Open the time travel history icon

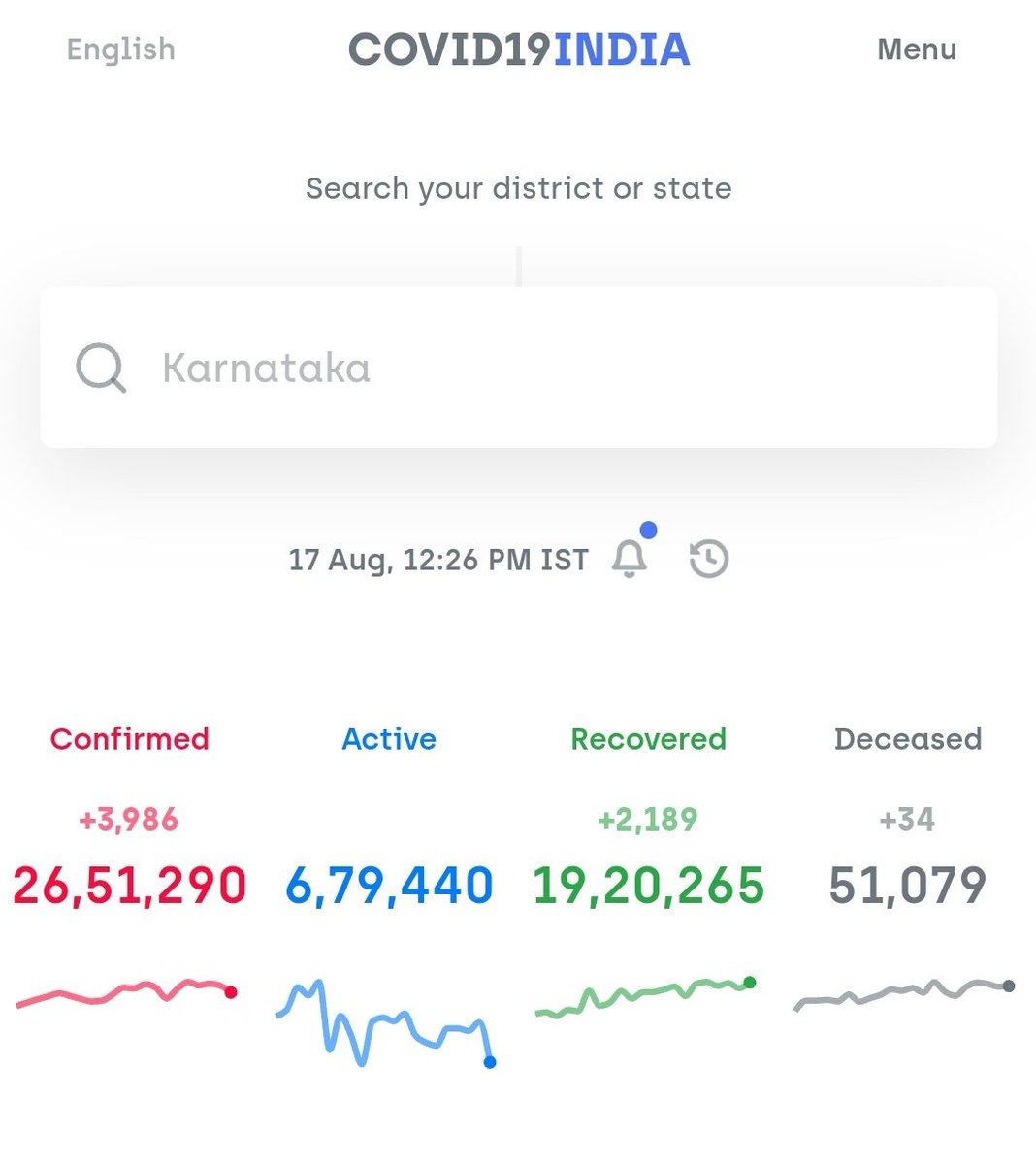[x=709, y=560]
